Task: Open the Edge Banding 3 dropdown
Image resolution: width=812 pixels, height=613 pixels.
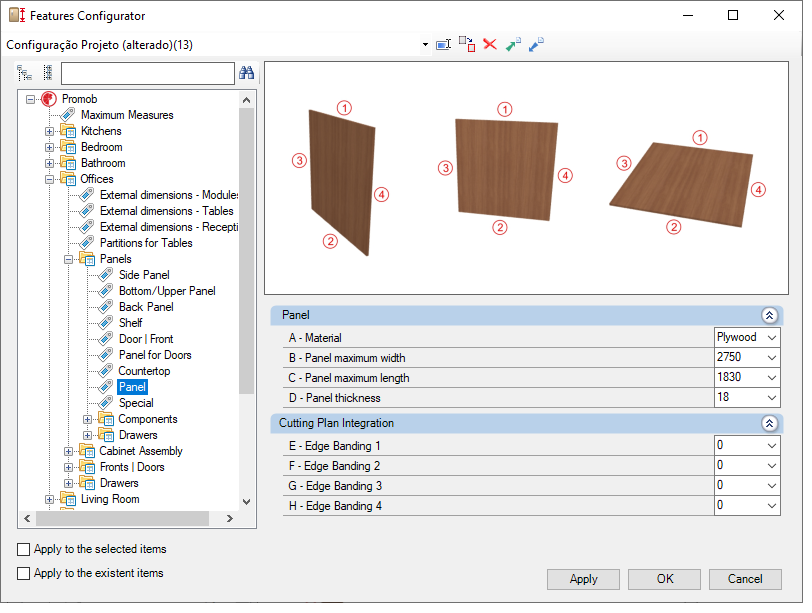Action: (x=772, y=486)
